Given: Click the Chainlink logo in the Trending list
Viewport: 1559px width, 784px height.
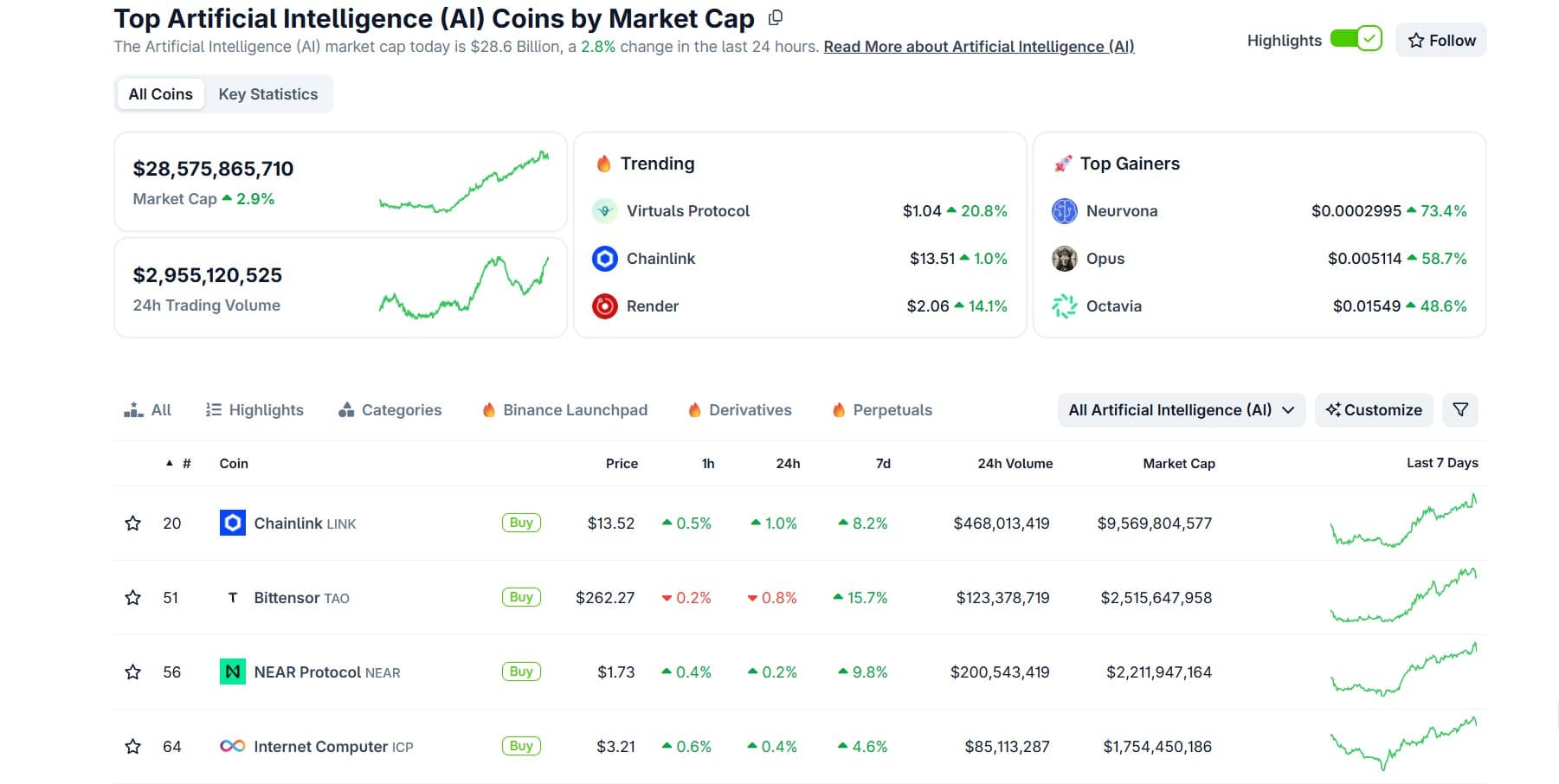Looking at the screenshot, I should click(606, 258).
